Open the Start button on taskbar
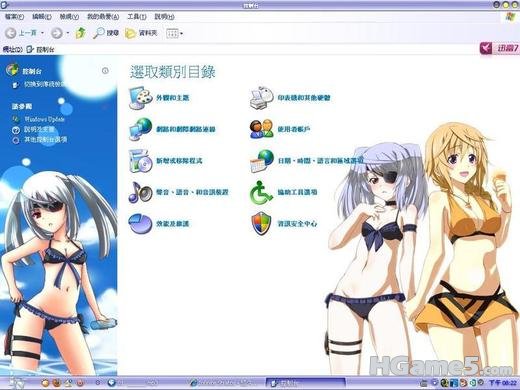520x390 pixels. (17, 383)
